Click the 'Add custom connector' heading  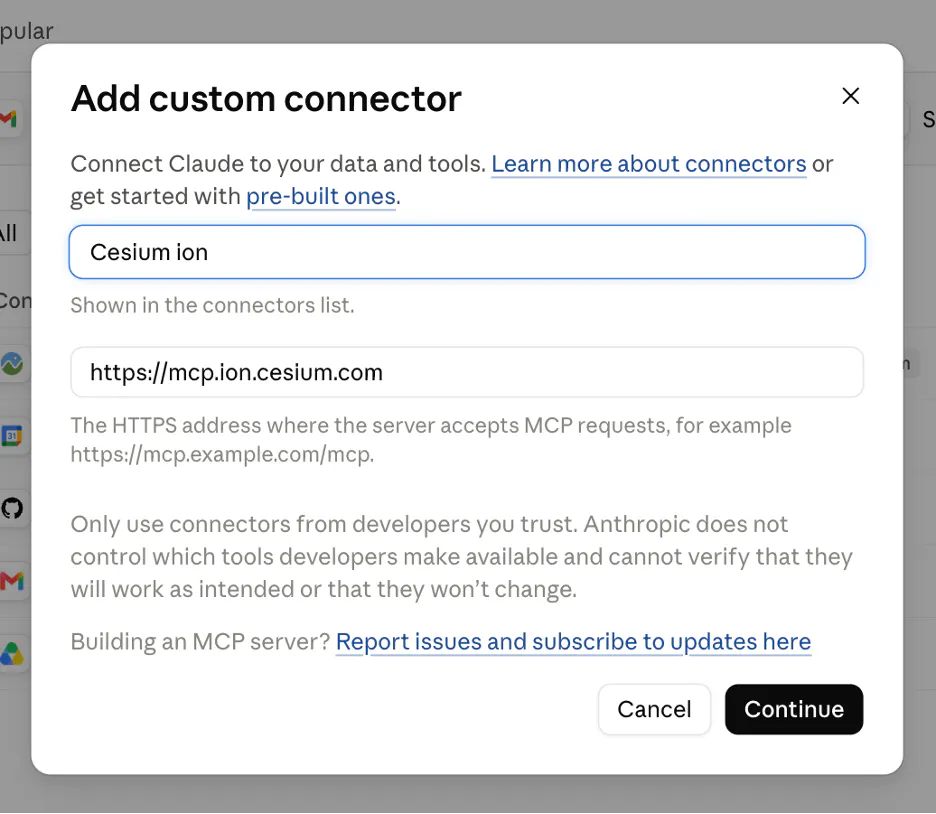(266, 98)
